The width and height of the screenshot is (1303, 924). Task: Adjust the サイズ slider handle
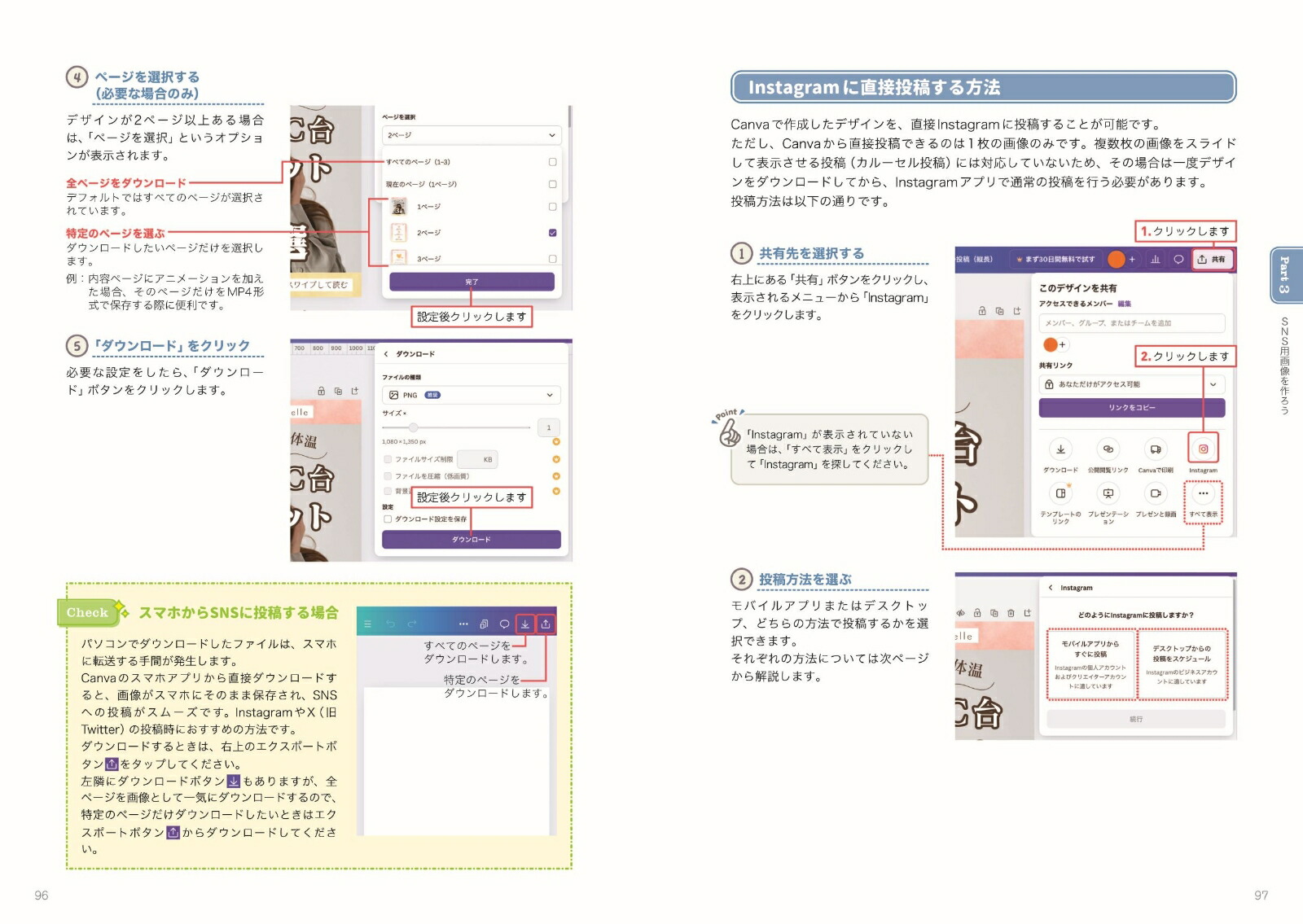tap(414, 427)
